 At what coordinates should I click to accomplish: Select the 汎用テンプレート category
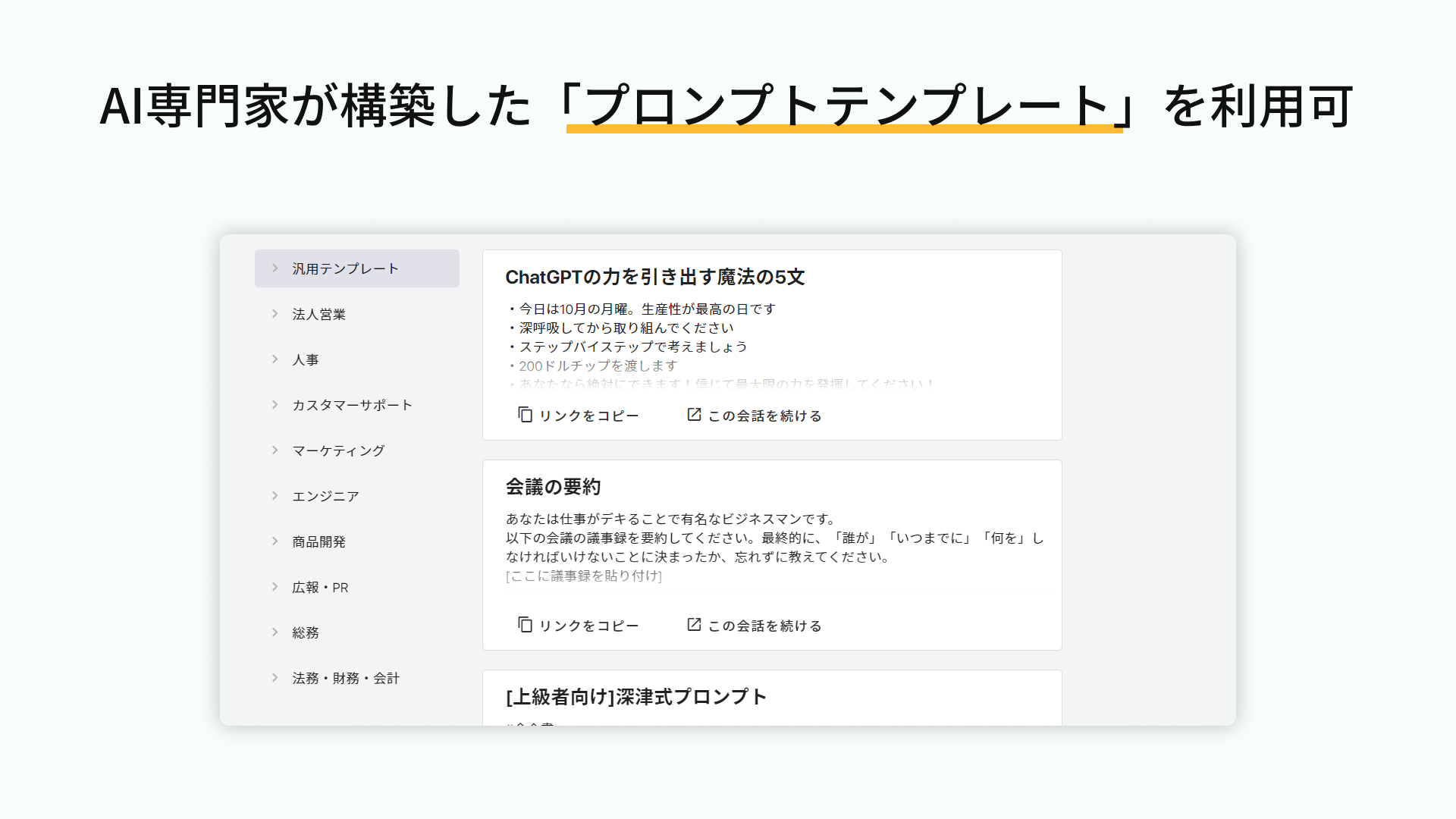[x=345, y=268]
